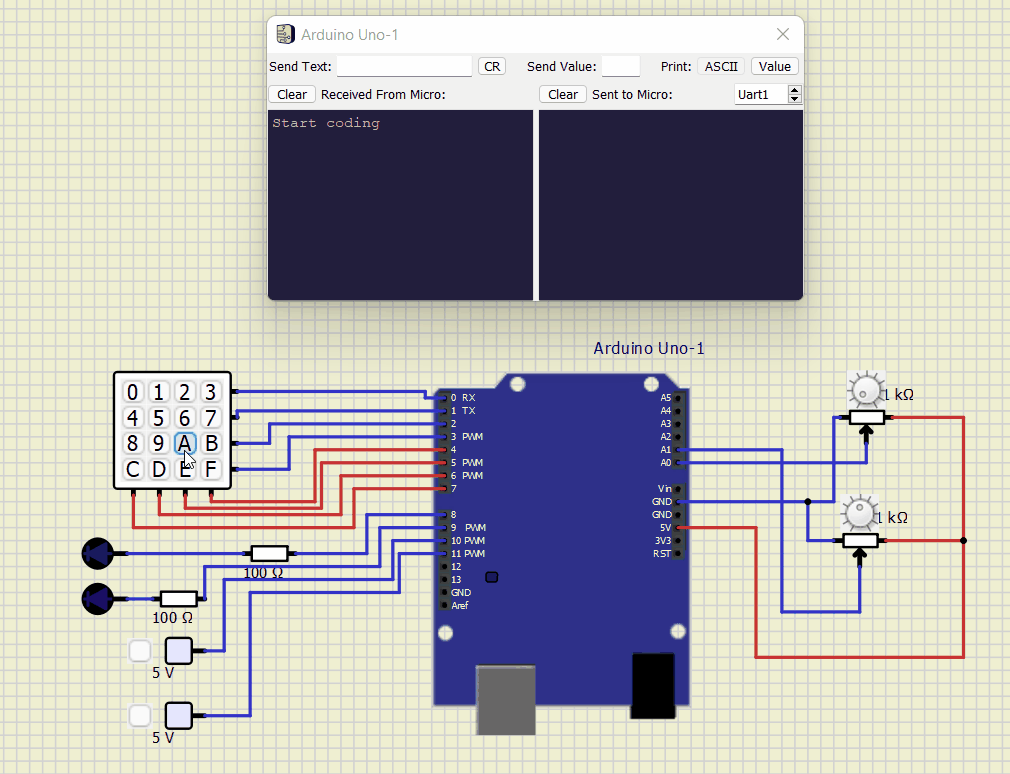
Task: Click the Aref pin on Arduino
Action: [444, 605]
